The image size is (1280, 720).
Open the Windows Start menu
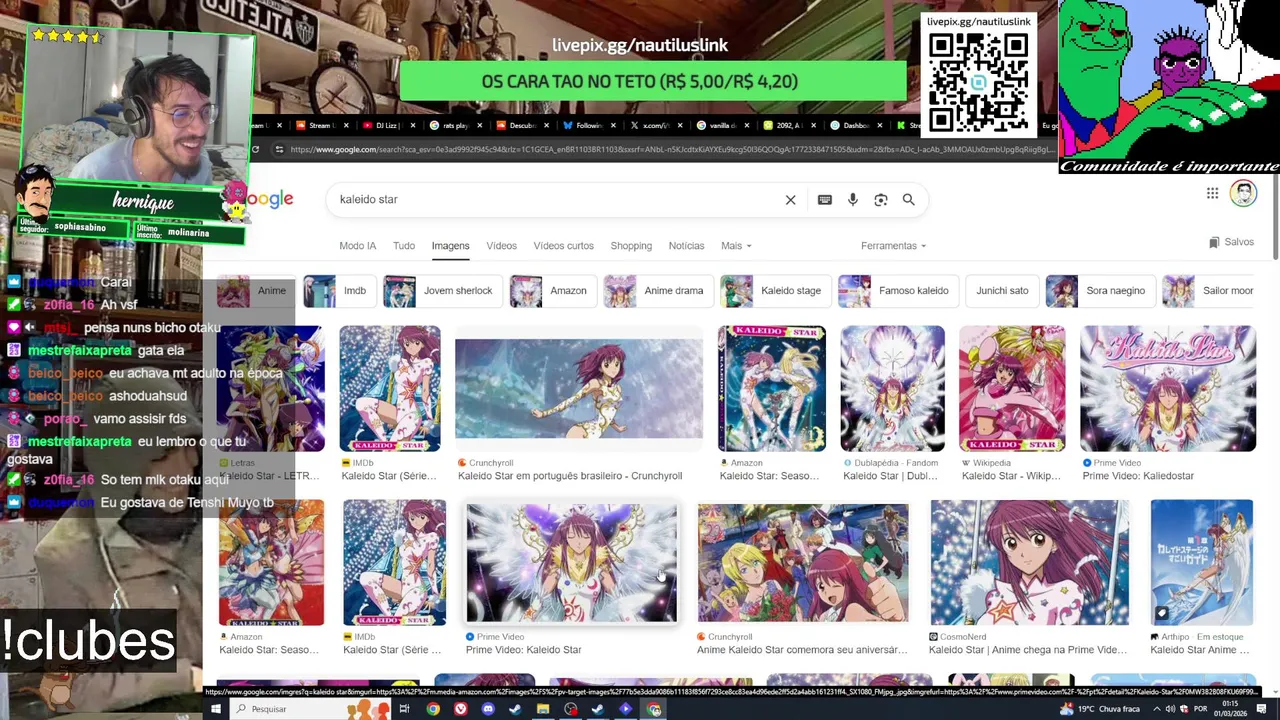coord(215,709)
